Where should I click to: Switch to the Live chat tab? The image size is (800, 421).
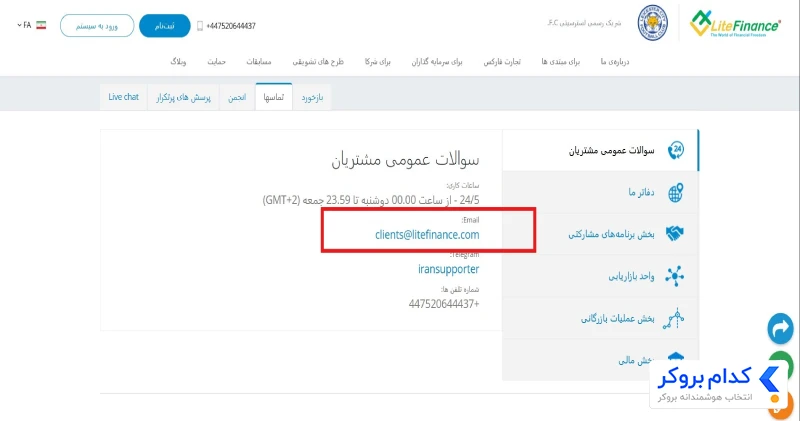point(123,97)
